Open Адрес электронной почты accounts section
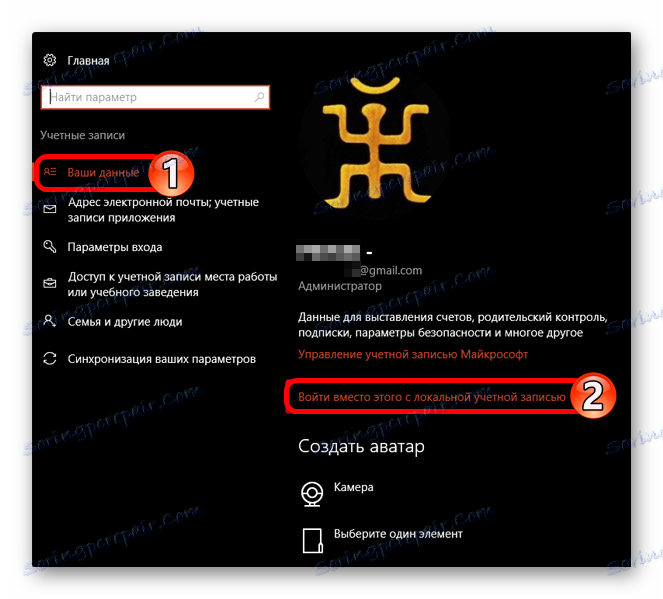663x599 pixels. 163,210
